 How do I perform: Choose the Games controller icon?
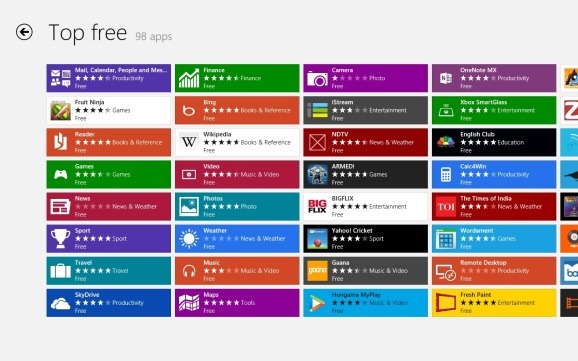coord(60,174)
